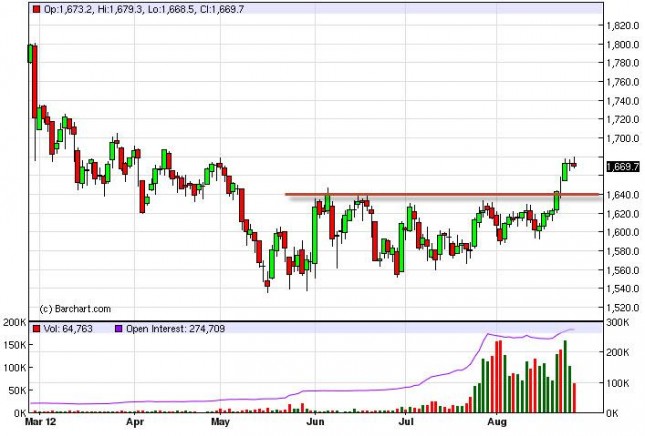Image resolution: width=645 pixels, height=436 pixels.
Task: Click the 1,760.0 price axis label
Action: (x=623, y=82)
